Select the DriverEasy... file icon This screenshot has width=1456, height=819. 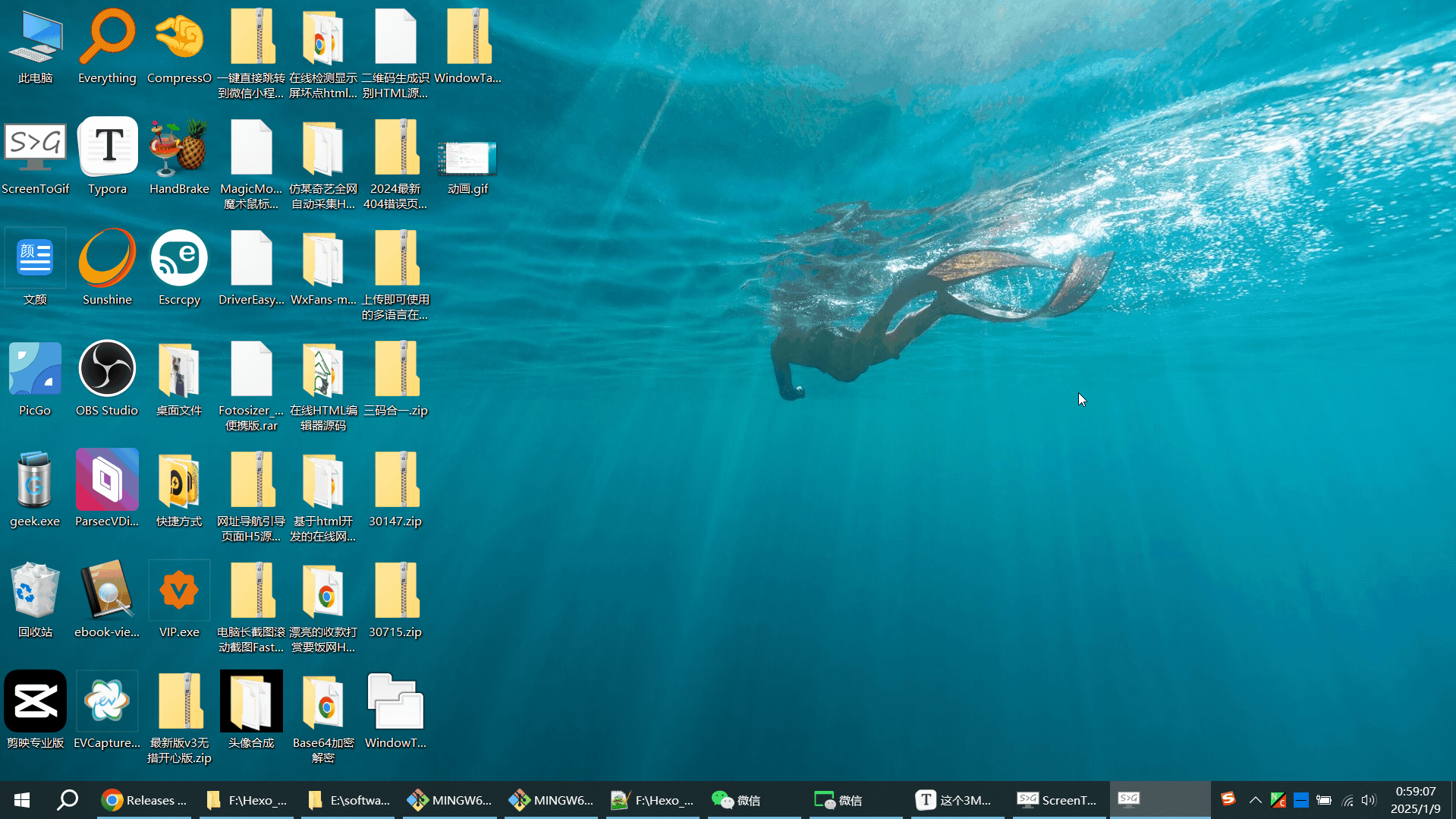pos(251,269)
